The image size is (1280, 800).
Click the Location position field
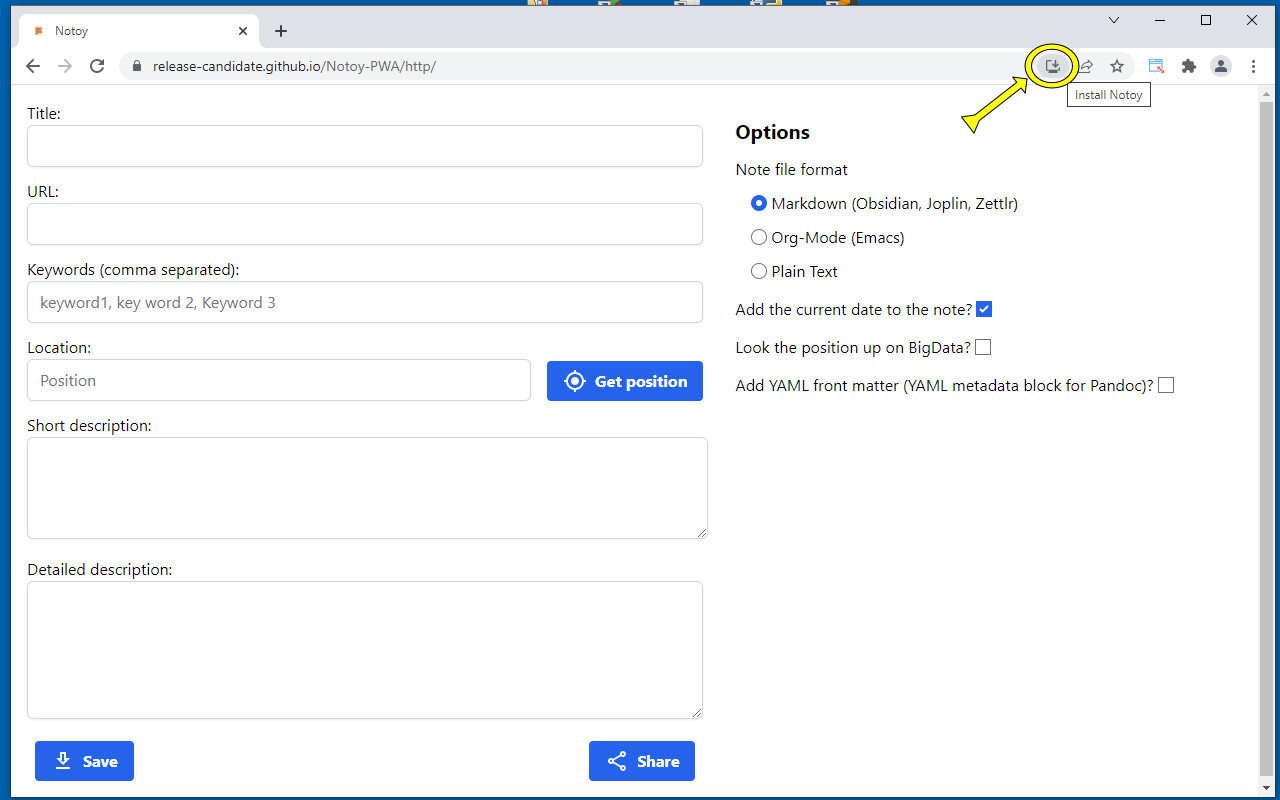[x=279, y=380]
